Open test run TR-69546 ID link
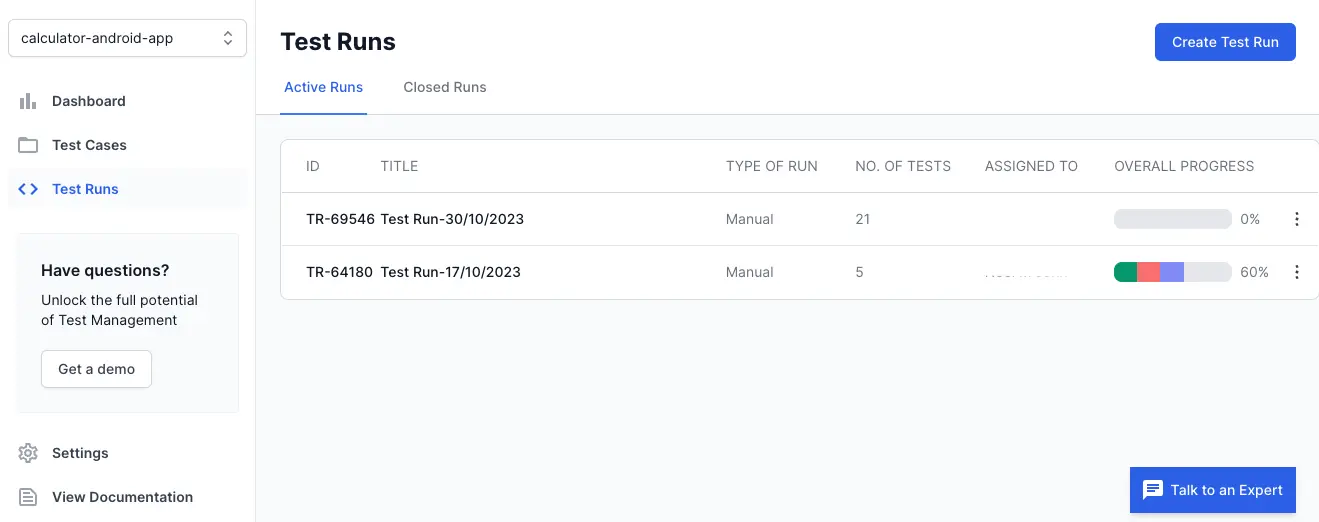 pos(340,219)
